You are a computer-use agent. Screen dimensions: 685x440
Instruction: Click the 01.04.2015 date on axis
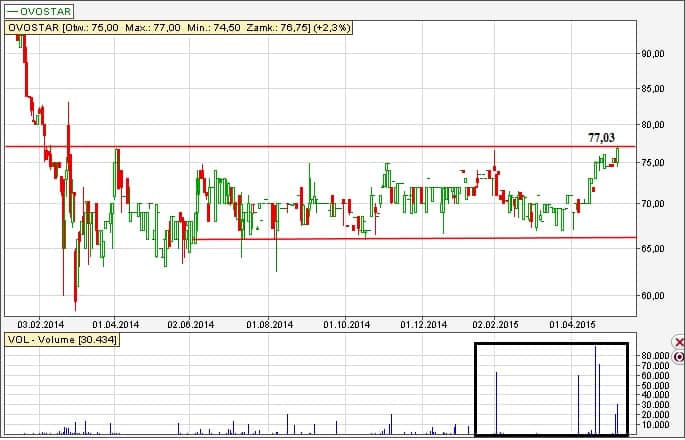pyautogui.click(x=572, y=324)
